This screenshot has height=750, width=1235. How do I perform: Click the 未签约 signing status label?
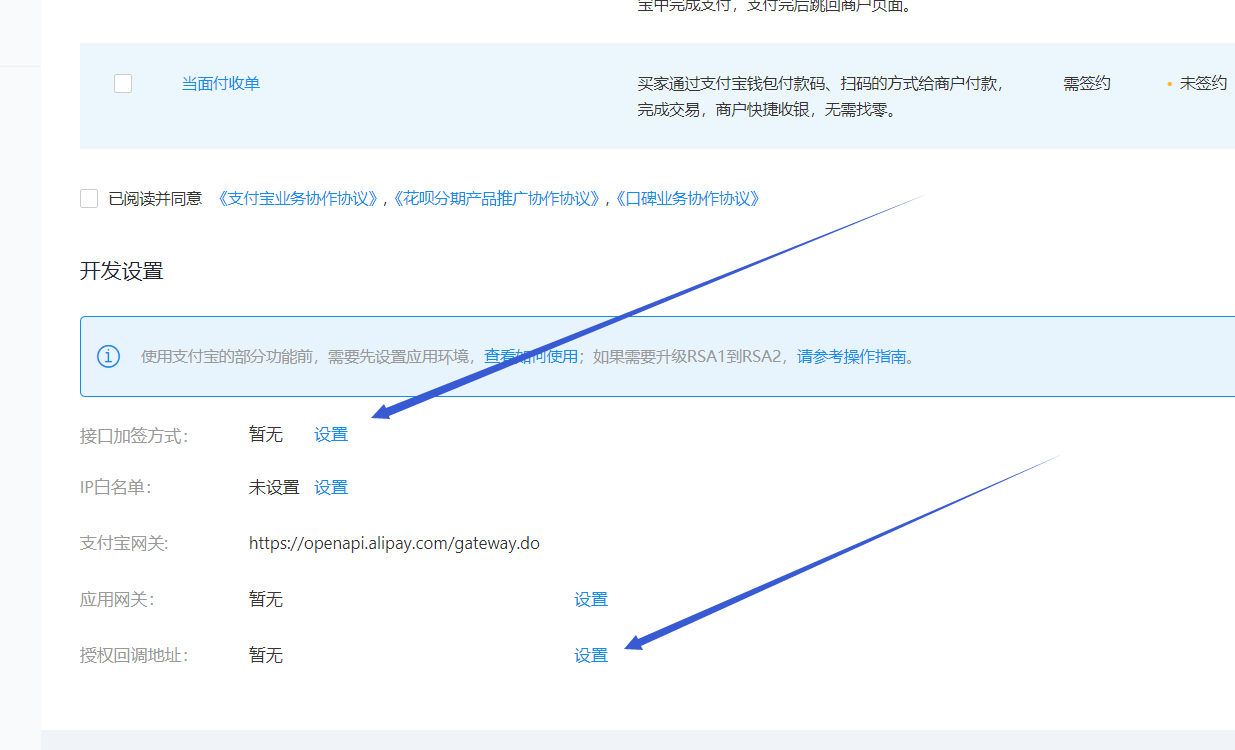pyautogui.click(x=1202, y=84)
